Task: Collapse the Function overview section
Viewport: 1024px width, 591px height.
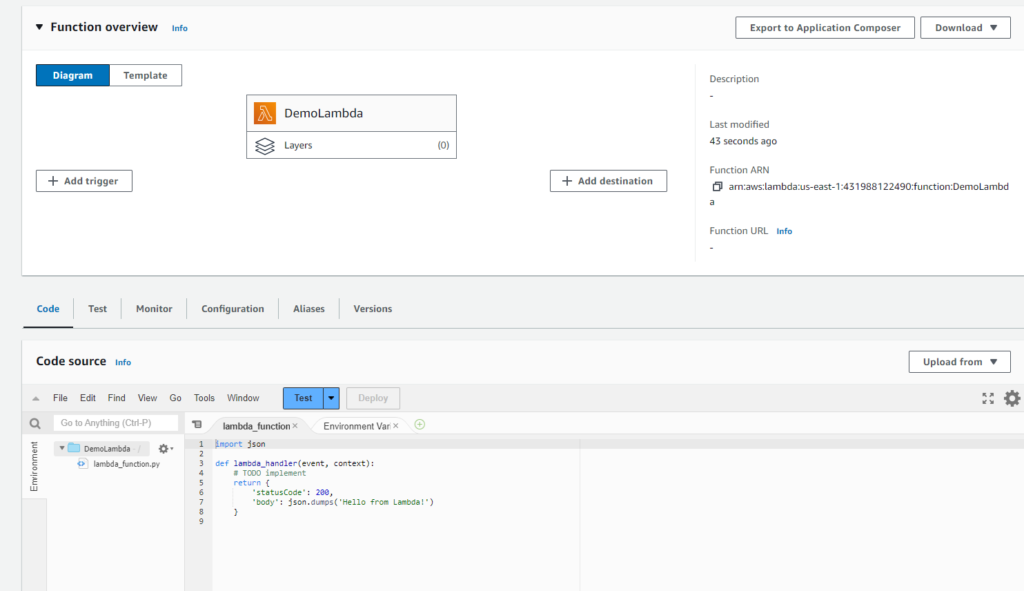Action: click(39, 27)
